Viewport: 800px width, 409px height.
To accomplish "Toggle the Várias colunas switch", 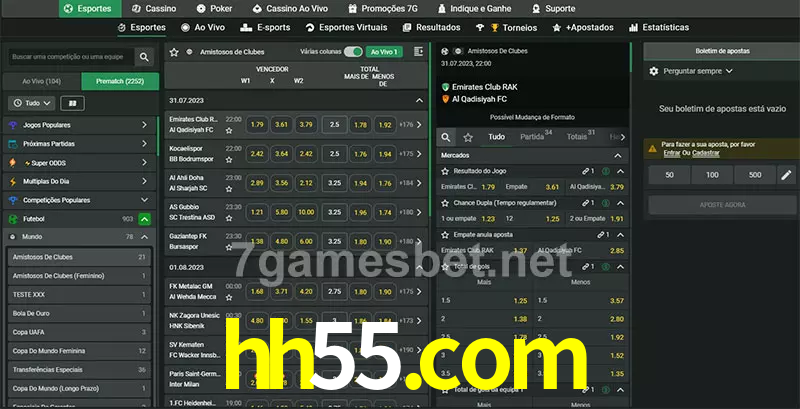I will click(x=353, y=52).
